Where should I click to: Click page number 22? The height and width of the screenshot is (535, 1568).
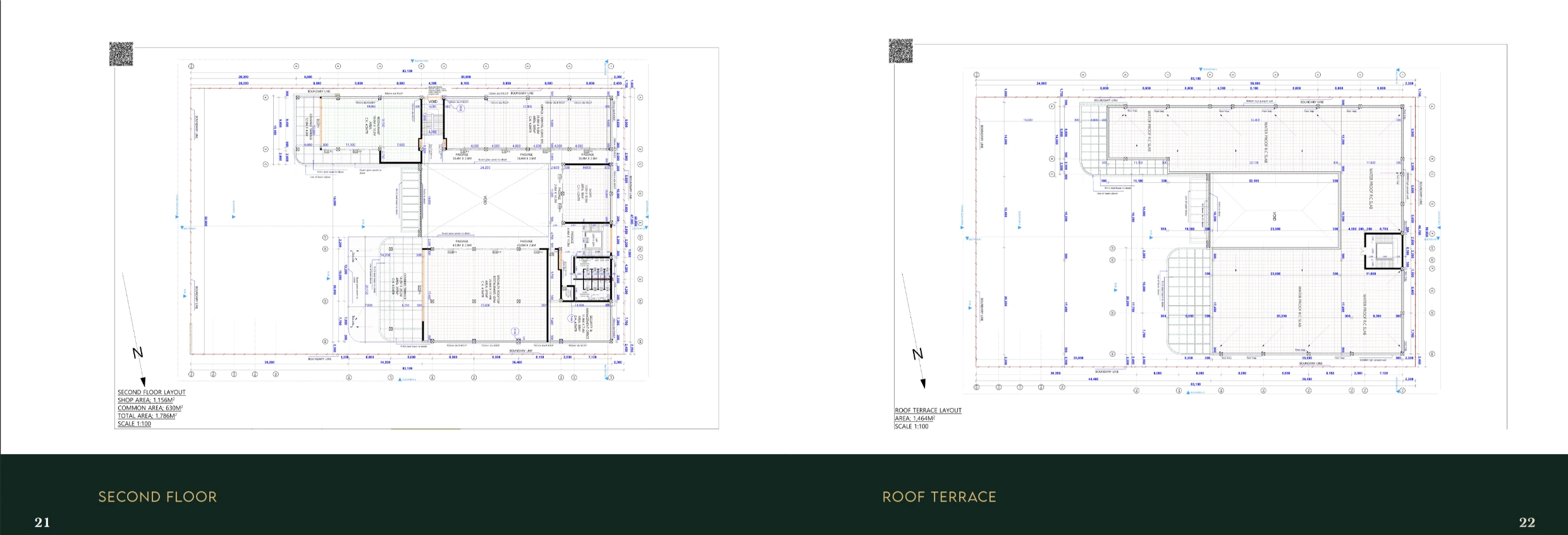tap(1527, 522)
